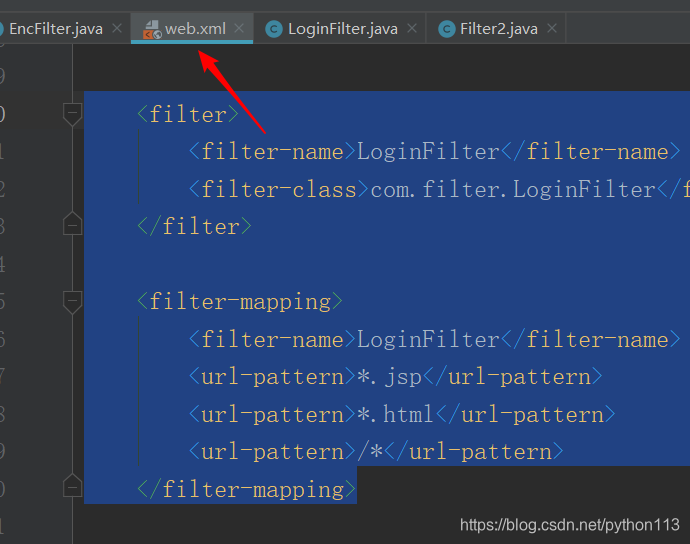The height and width of the screenshot is (544, 690).
Task: Close the LoginFilter.java tab
Action: click(x=412, y=29)
